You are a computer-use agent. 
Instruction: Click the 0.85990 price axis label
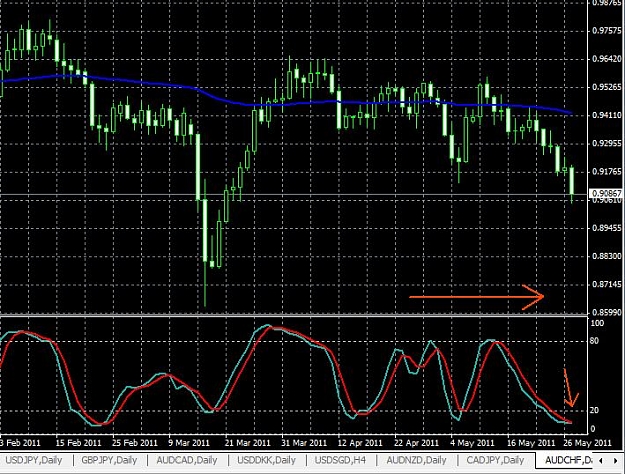click(606, 312)
